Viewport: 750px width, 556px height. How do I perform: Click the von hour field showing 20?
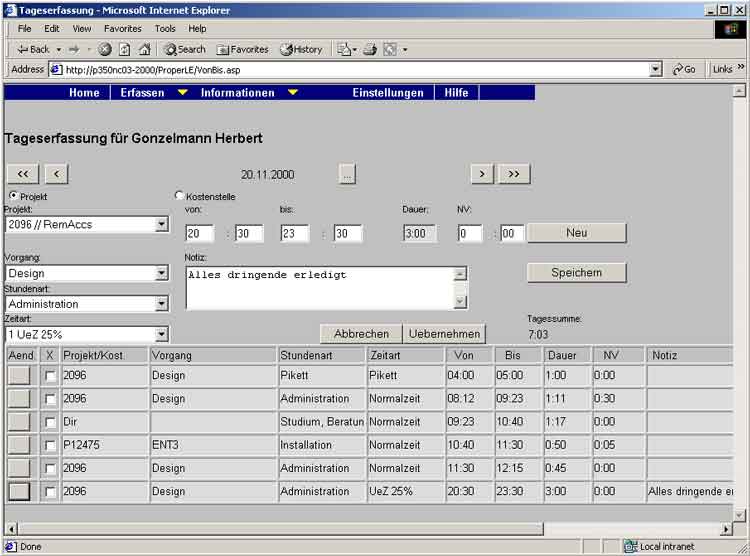pyautogui.click(x=199, y=233)
